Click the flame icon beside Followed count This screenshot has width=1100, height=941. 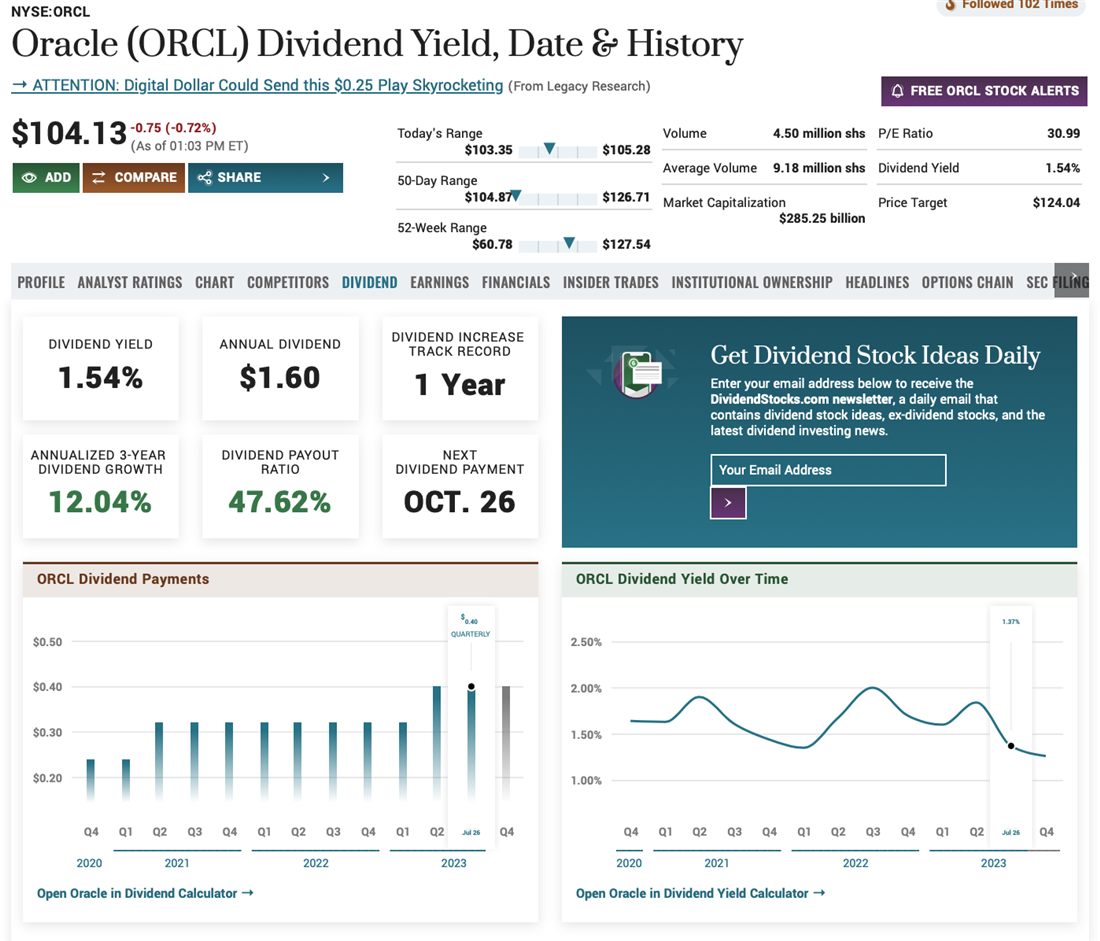coord(949,5)
